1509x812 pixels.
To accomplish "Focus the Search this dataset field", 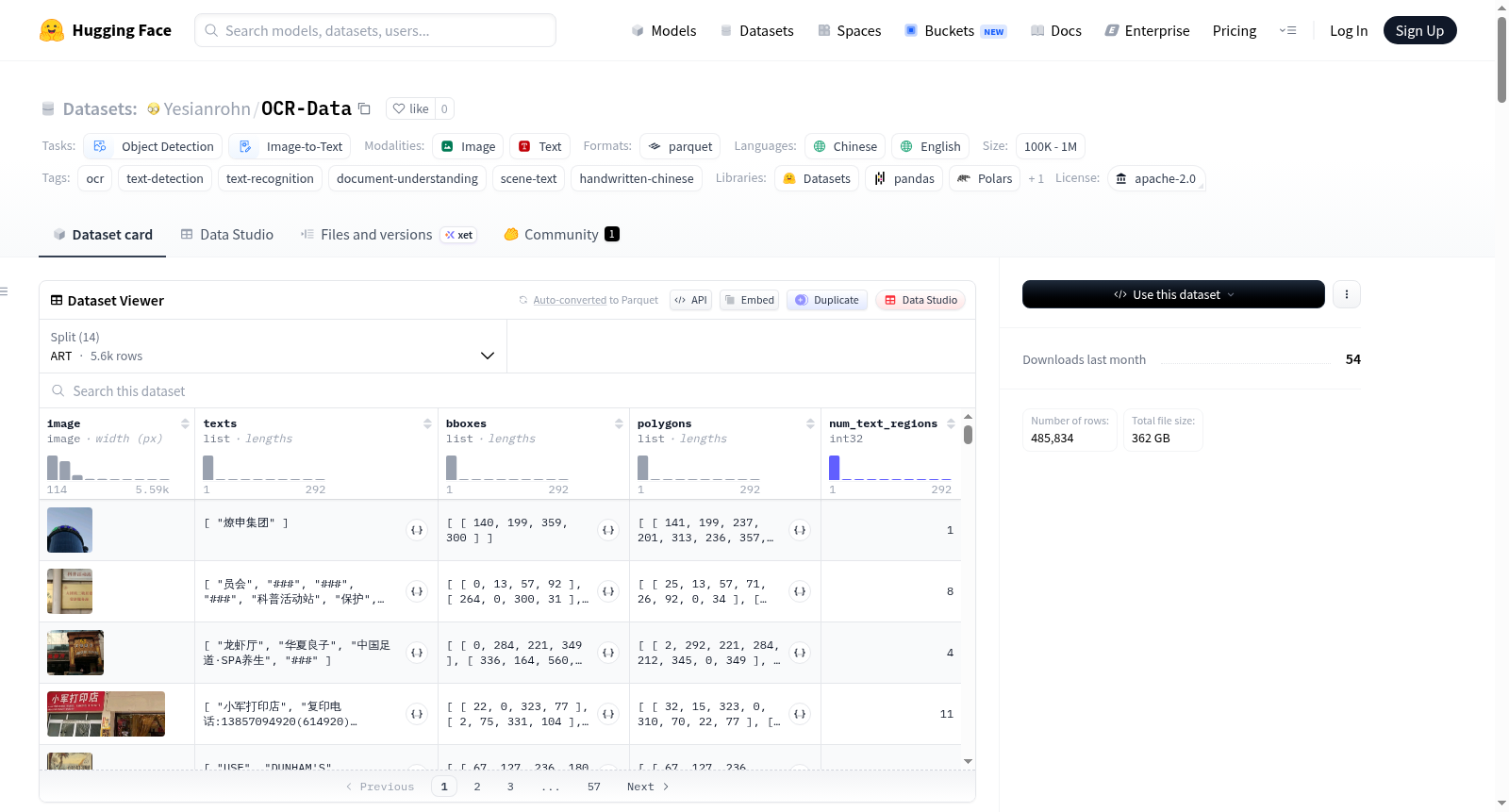I will click(507, 390).
